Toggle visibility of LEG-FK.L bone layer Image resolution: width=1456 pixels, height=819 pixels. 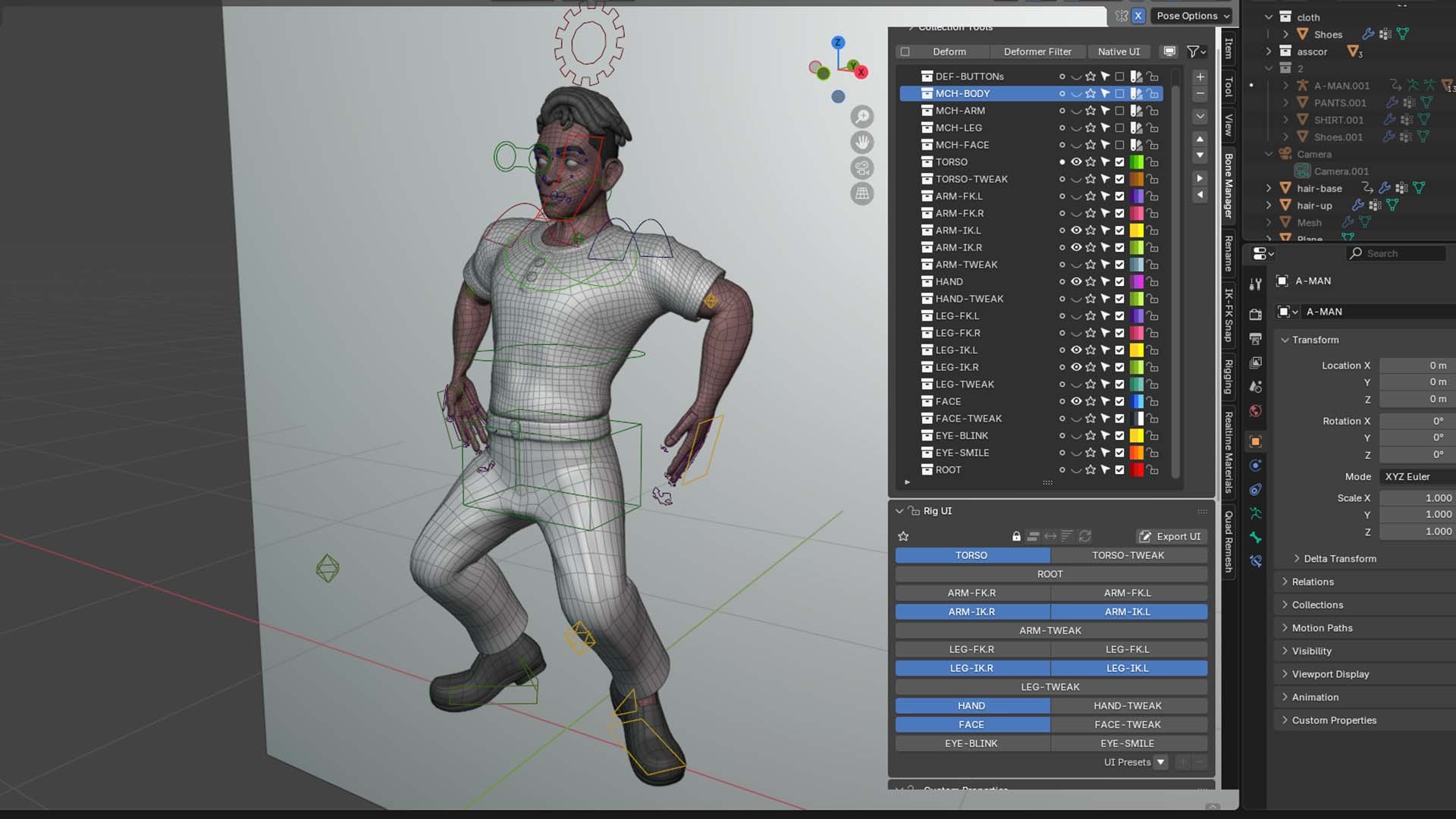click(1076, 315)
